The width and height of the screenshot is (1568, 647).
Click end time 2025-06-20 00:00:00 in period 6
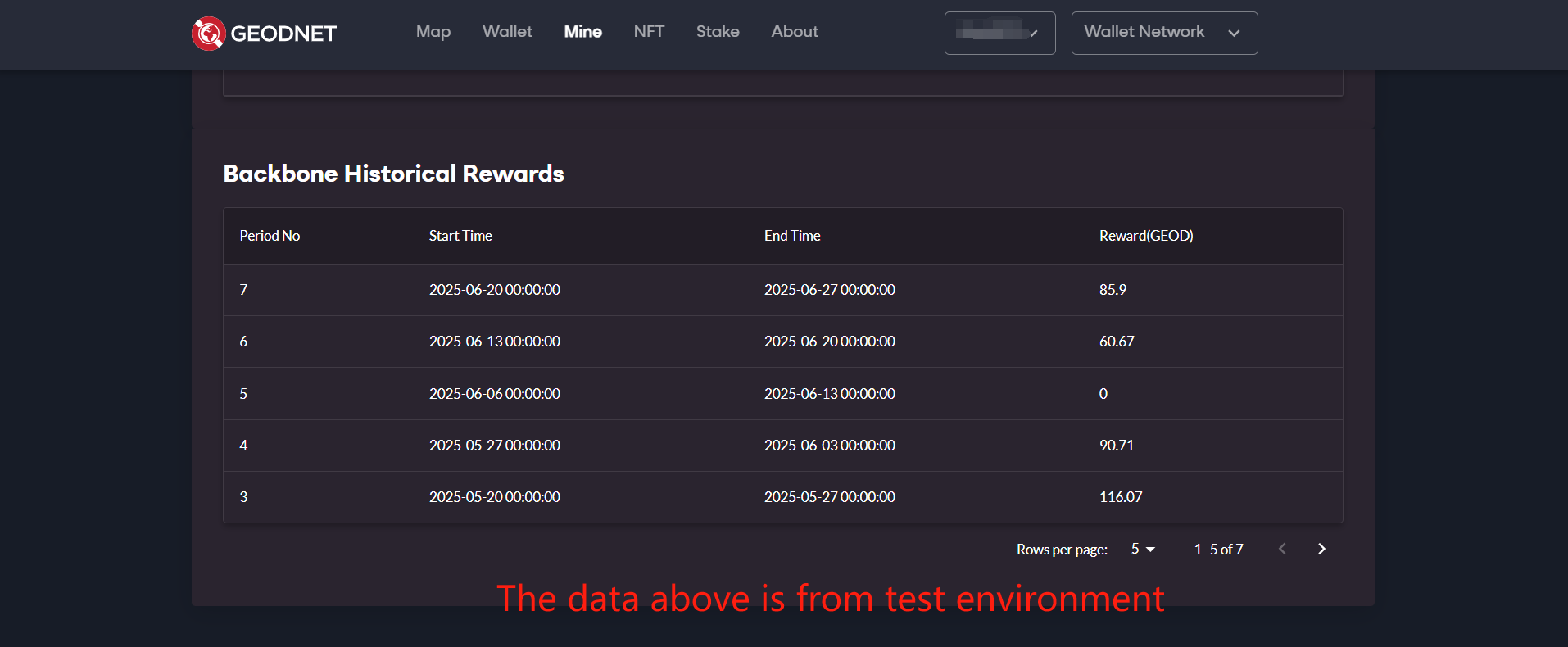click(x=830, y=342)
